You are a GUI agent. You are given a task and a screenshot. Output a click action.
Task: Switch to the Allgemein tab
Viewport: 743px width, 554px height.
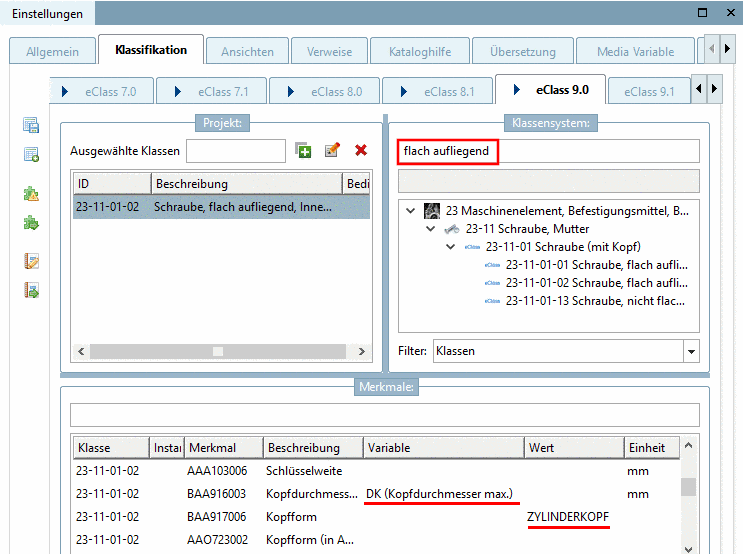click(x=52, y=52)
